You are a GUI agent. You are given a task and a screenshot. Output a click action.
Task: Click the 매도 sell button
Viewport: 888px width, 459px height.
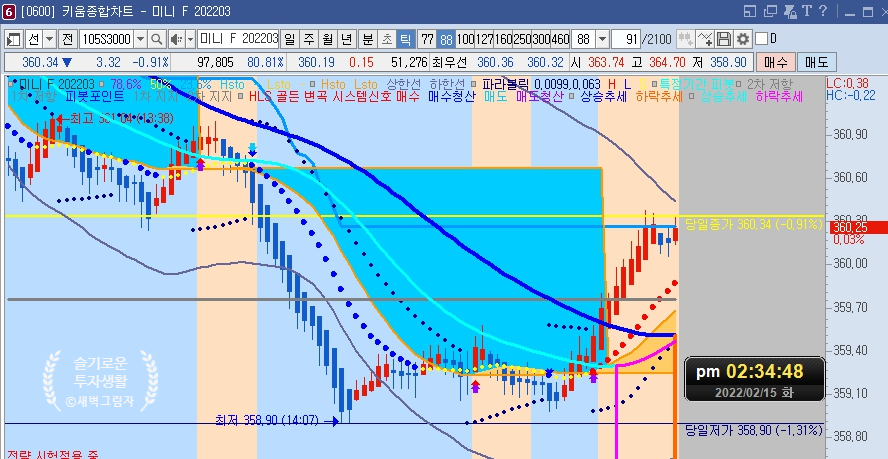[x=816, y=62]
